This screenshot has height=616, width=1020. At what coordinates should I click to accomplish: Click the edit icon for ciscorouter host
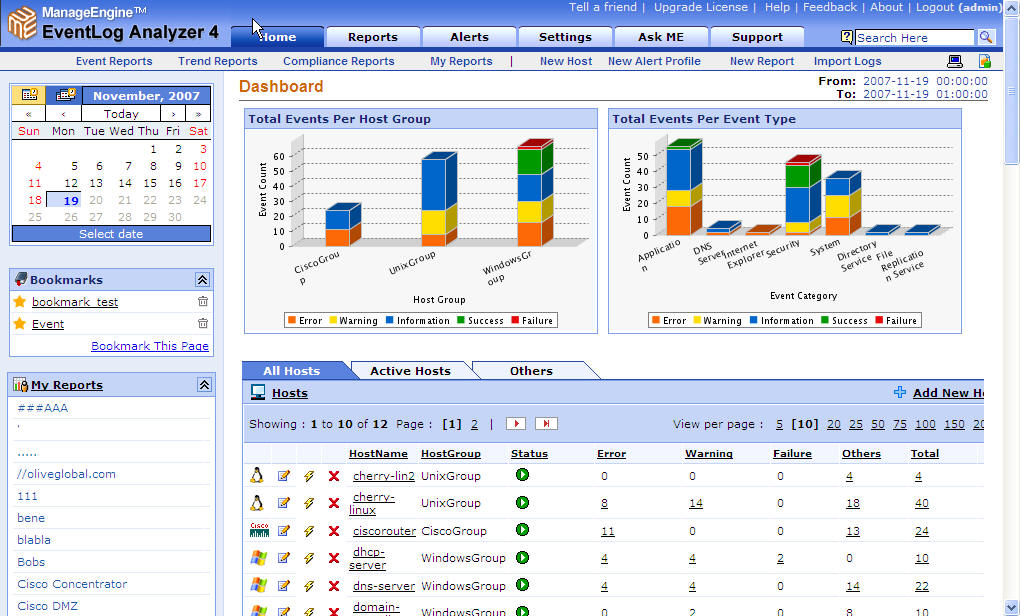pyautogui.click(x=284, y=531)
